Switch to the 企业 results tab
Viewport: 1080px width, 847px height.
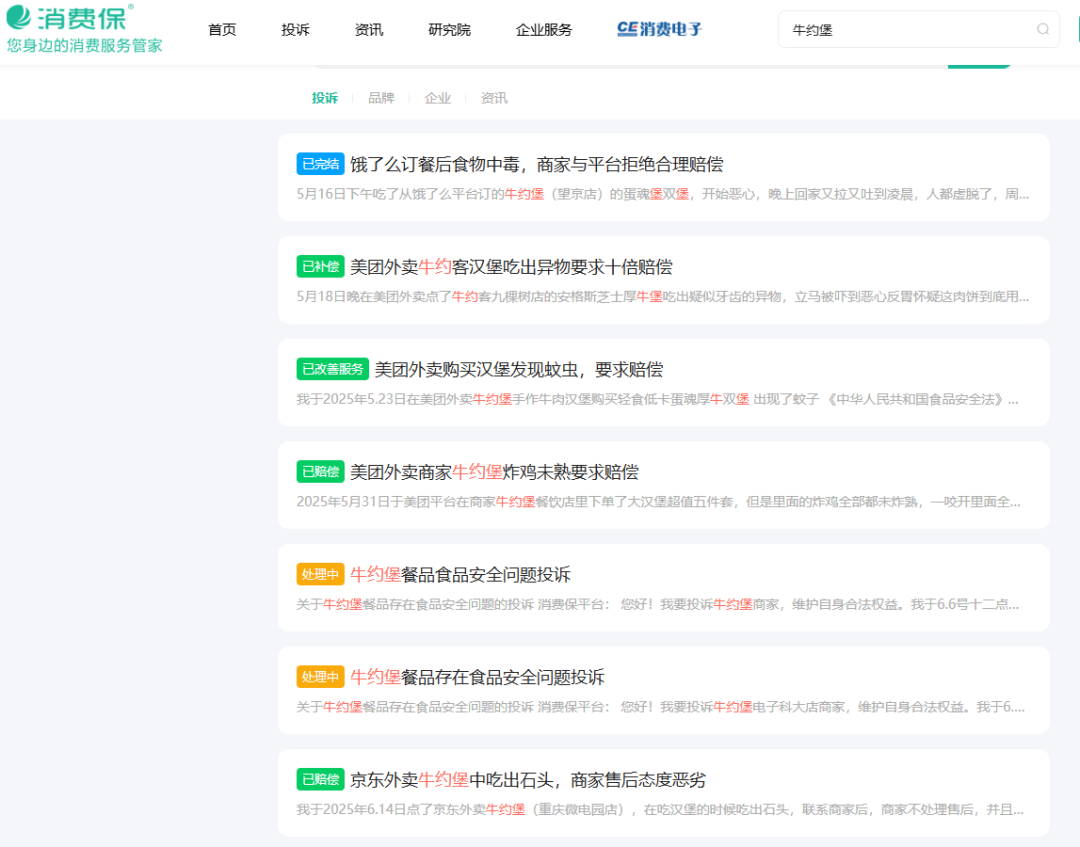point(437,98)
